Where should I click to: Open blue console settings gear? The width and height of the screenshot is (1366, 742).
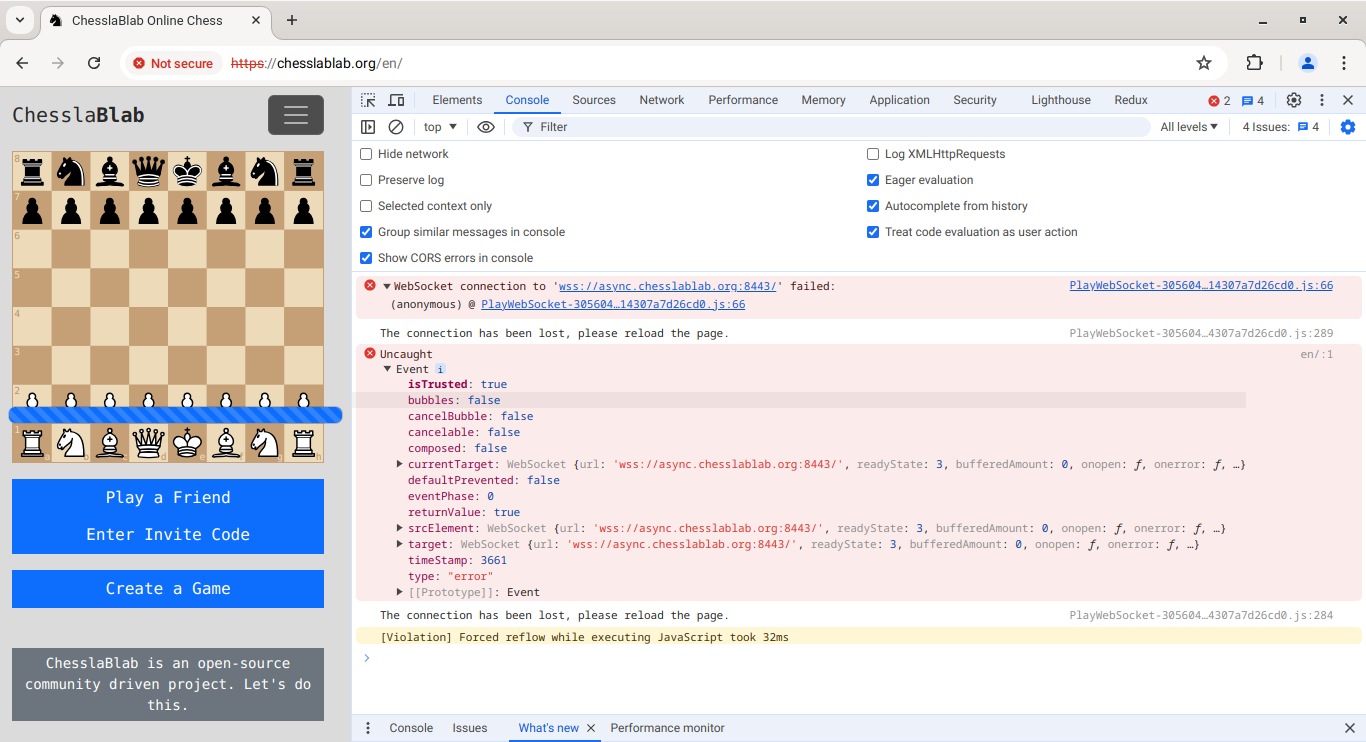[x=1348, y=127]
